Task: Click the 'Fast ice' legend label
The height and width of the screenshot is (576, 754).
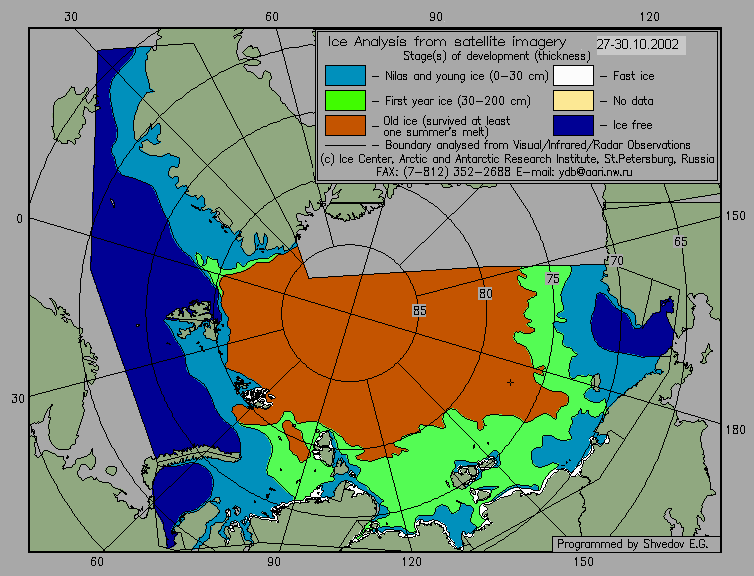Action: pyautogui.click(x=633, y=76)
